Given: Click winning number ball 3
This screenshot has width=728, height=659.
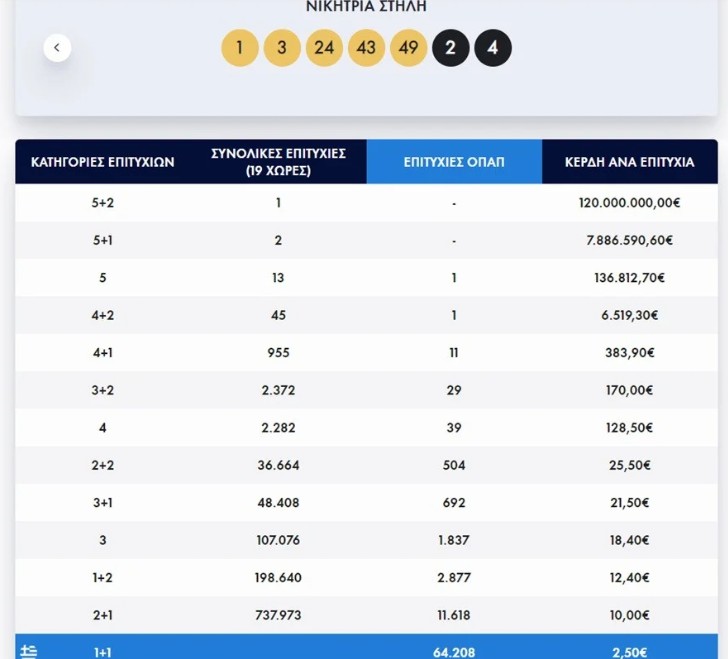Looking at the screenshot, I should coord(282,47).
